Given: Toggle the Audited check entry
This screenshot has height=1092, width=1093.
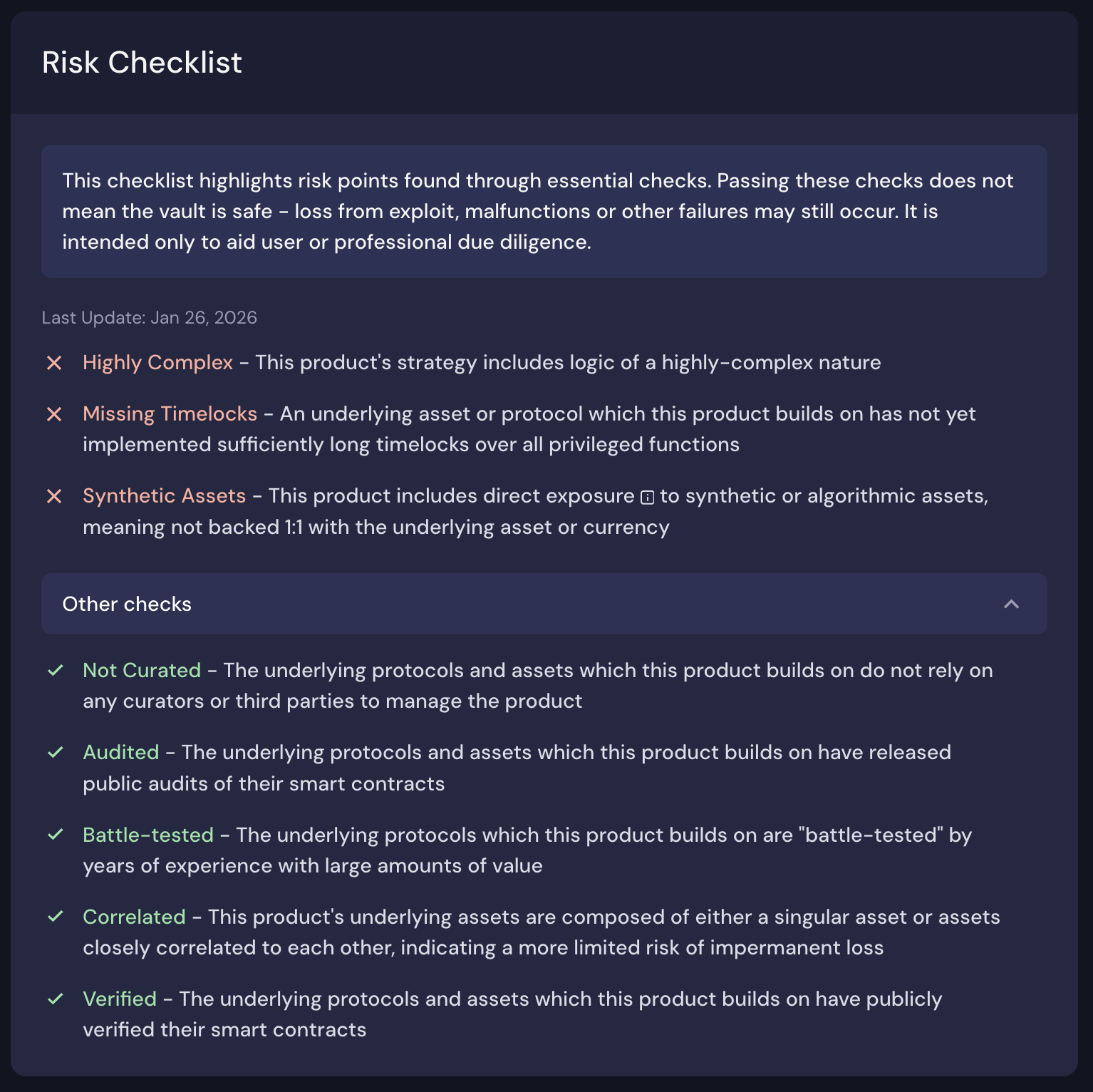Looking at the screenshot, I should (x=121, y=753).
